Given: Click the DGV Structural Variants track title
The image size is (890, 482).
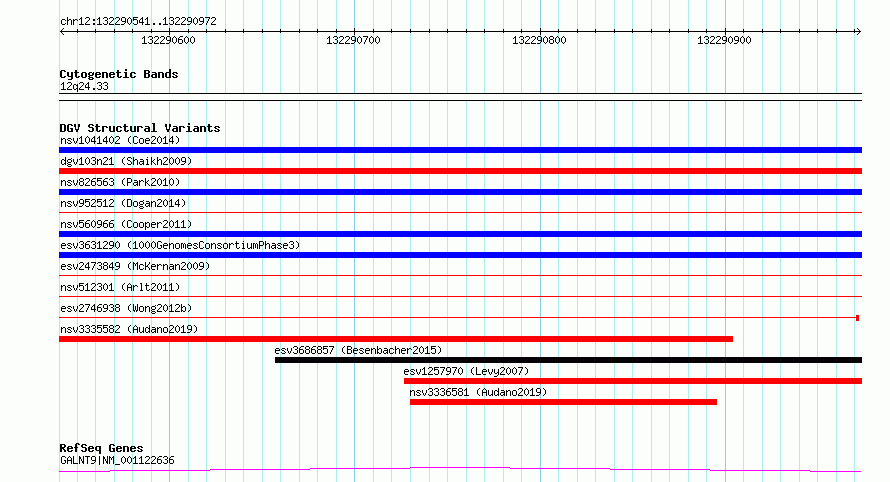Looking at the screenshot, I should pos(140,128).
